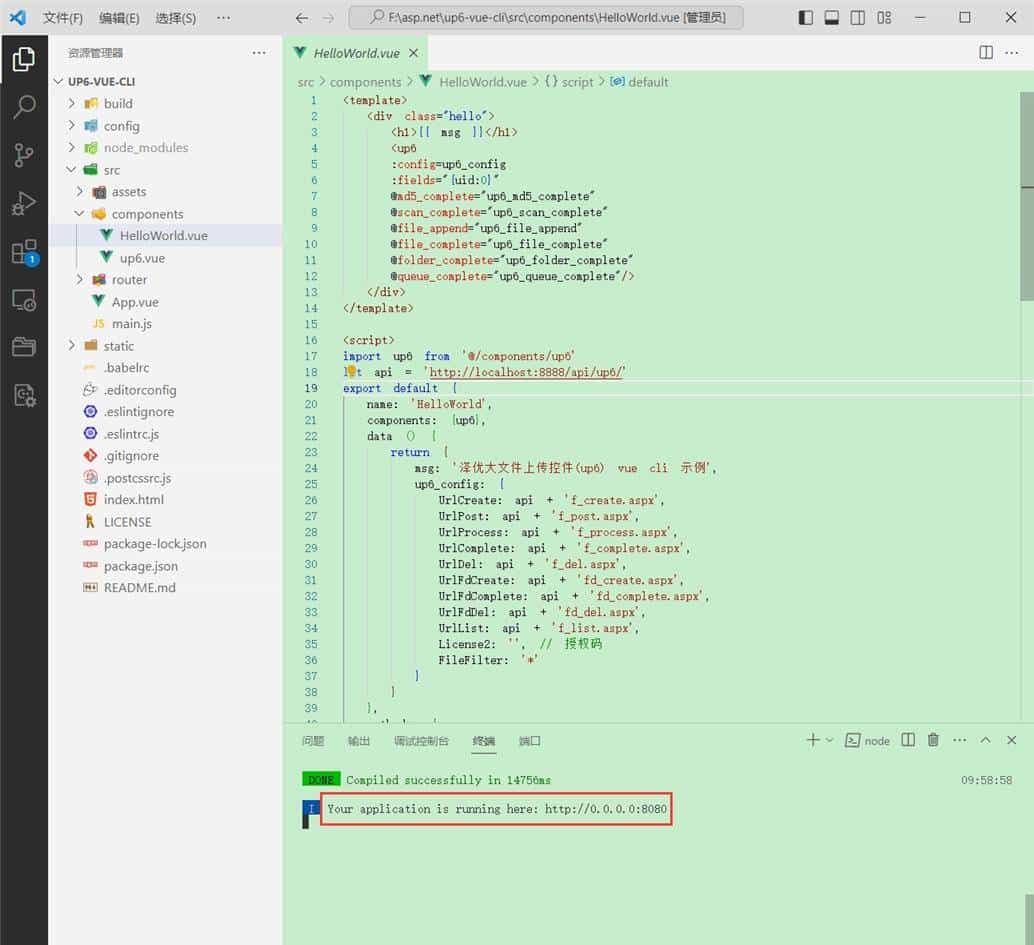Expand the build folder

[x=118, y=104]
